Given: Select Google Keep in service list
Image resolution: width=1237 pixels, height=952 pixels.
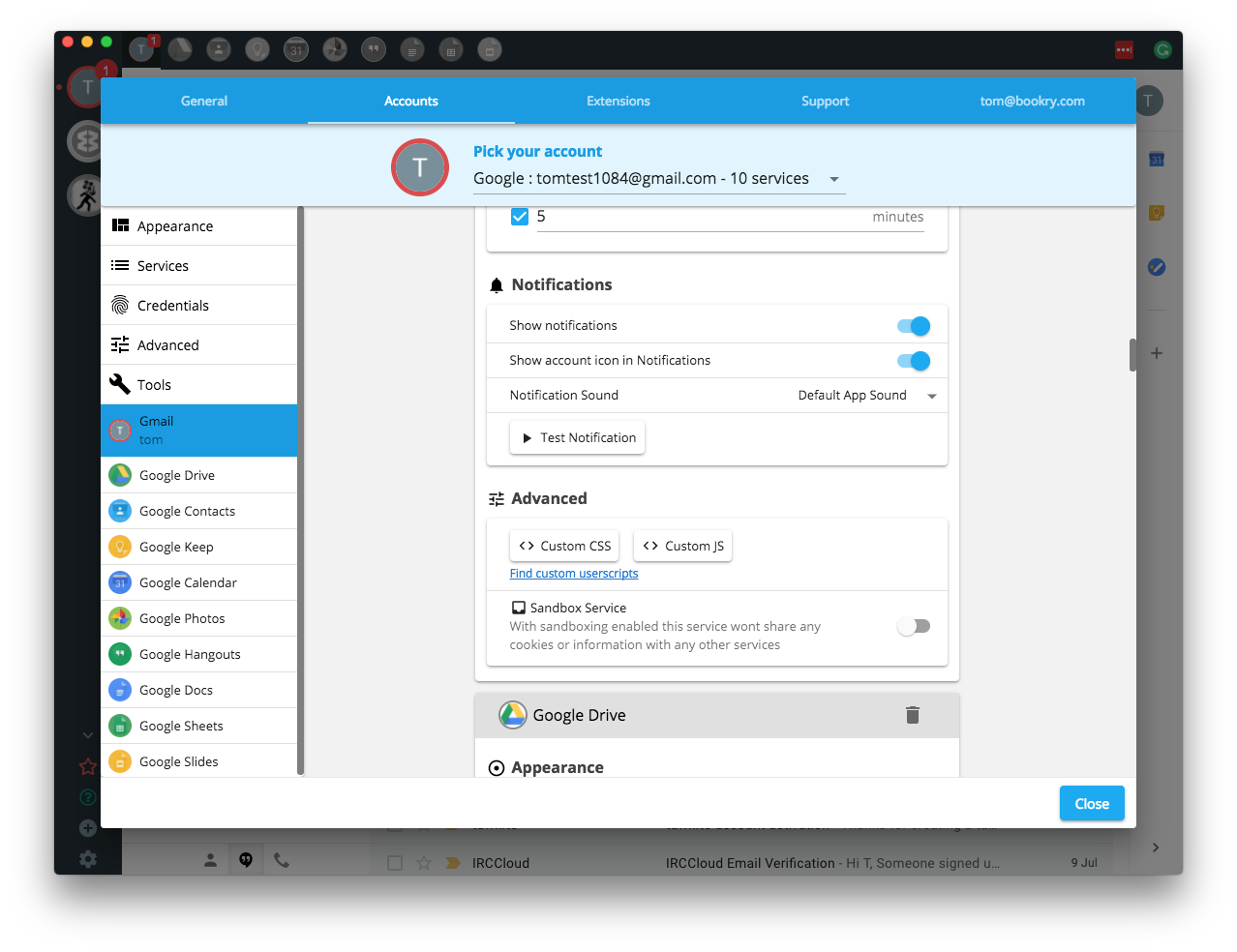Looking at the screenshot, I should (x=198, y=547).
